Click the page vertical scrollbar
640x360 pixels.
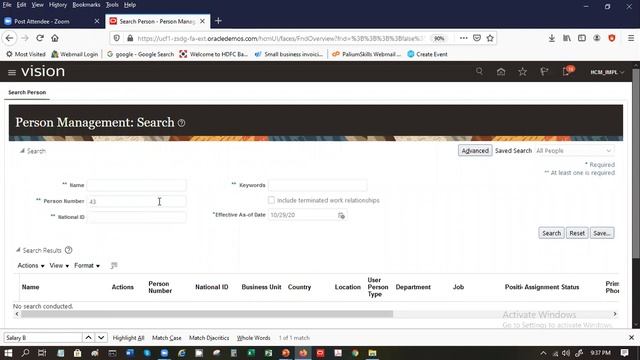tap(636, 163)
